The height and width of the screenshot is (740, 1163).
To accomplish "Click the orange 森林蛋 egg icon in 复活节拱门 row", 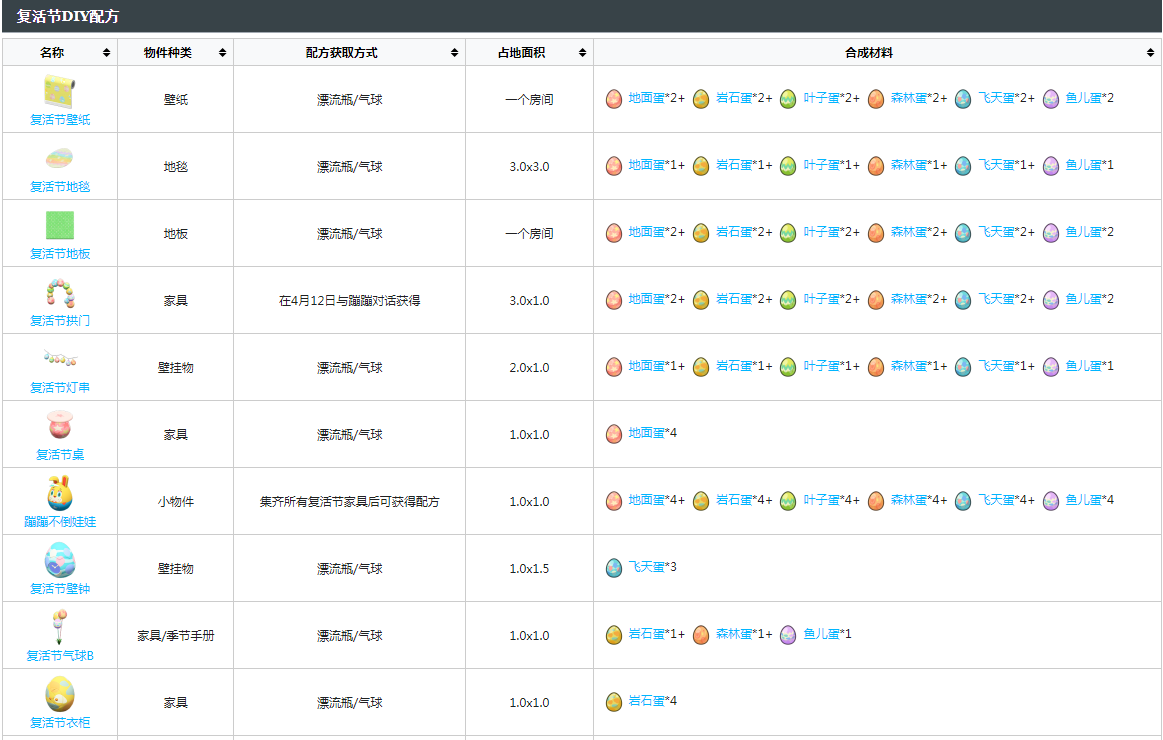I will click(x=876, y=300).
